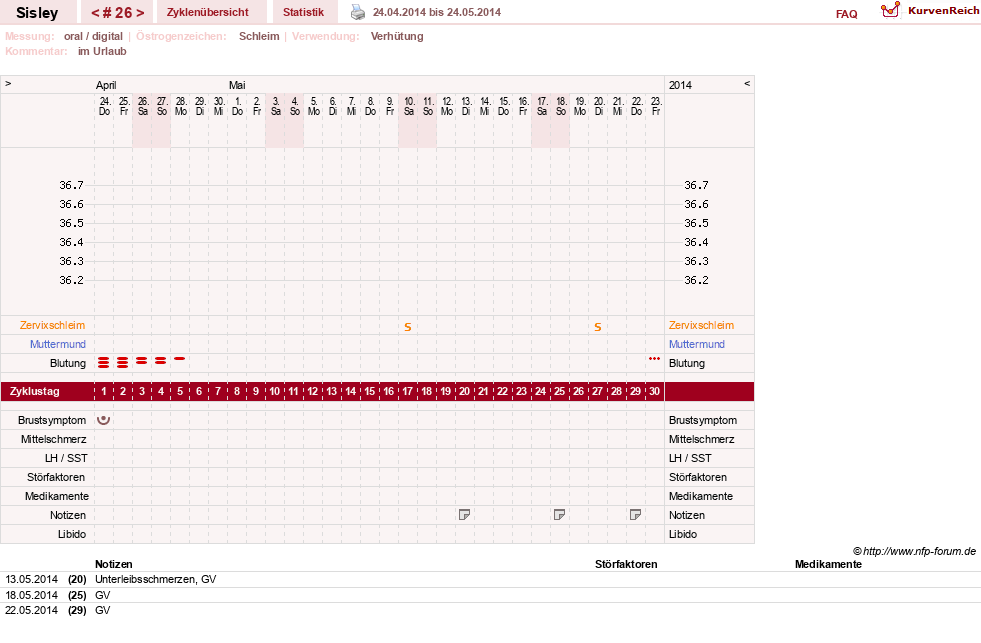Click the spotting dots on cycle day 30
This screenshot has width=981, height=643.
coord(654,358)
